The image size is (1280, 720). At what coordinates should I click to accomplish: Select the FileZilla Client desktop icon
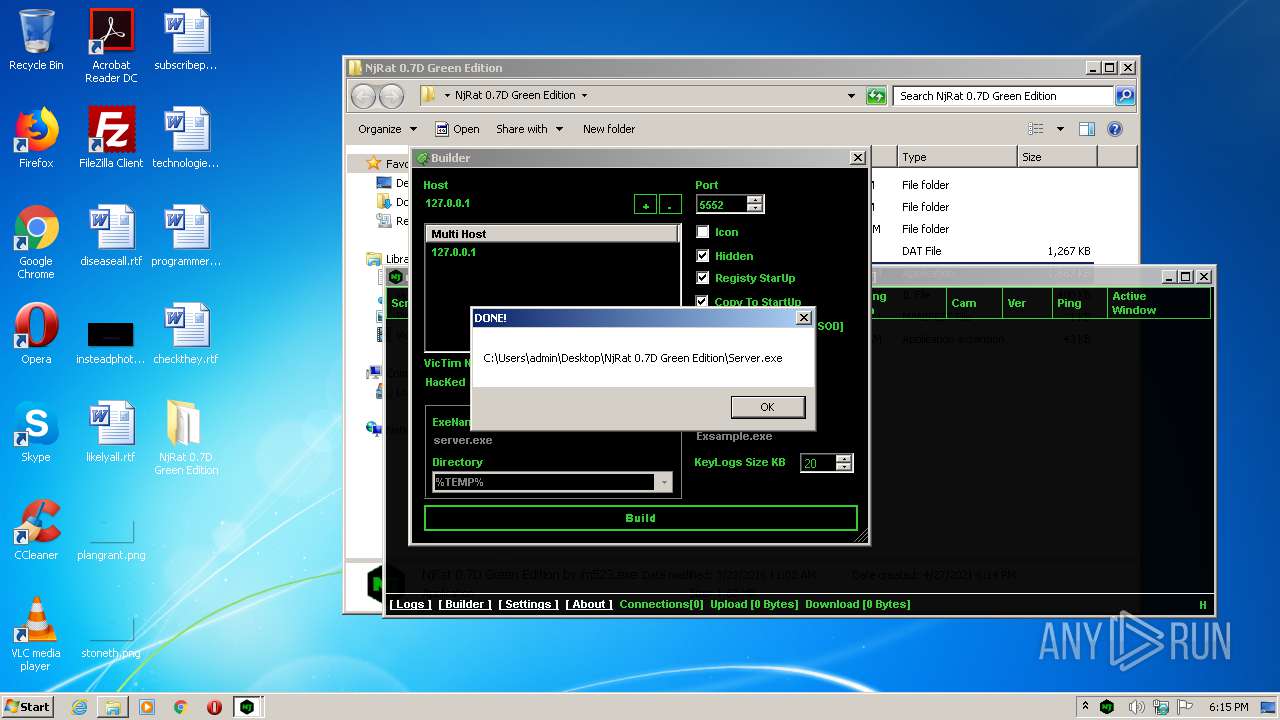tap(111, 138)
